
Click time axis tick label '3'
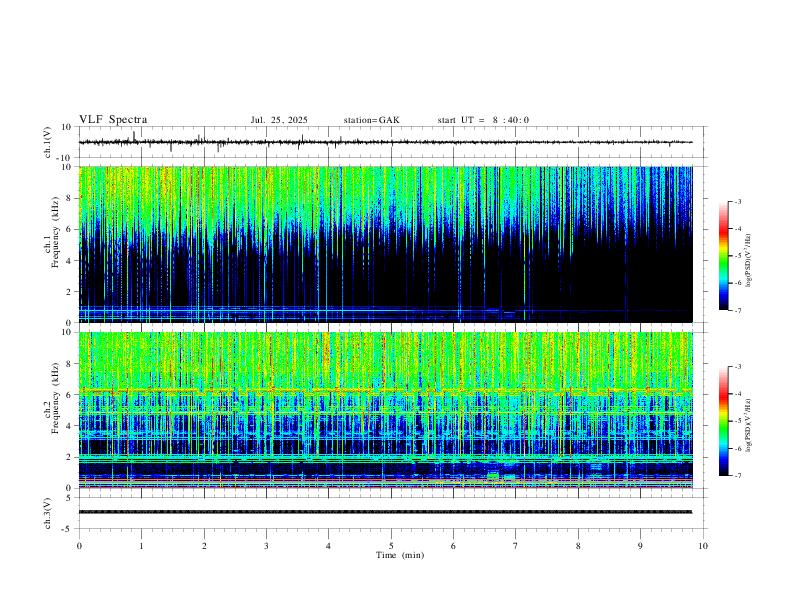pos(266,546)
